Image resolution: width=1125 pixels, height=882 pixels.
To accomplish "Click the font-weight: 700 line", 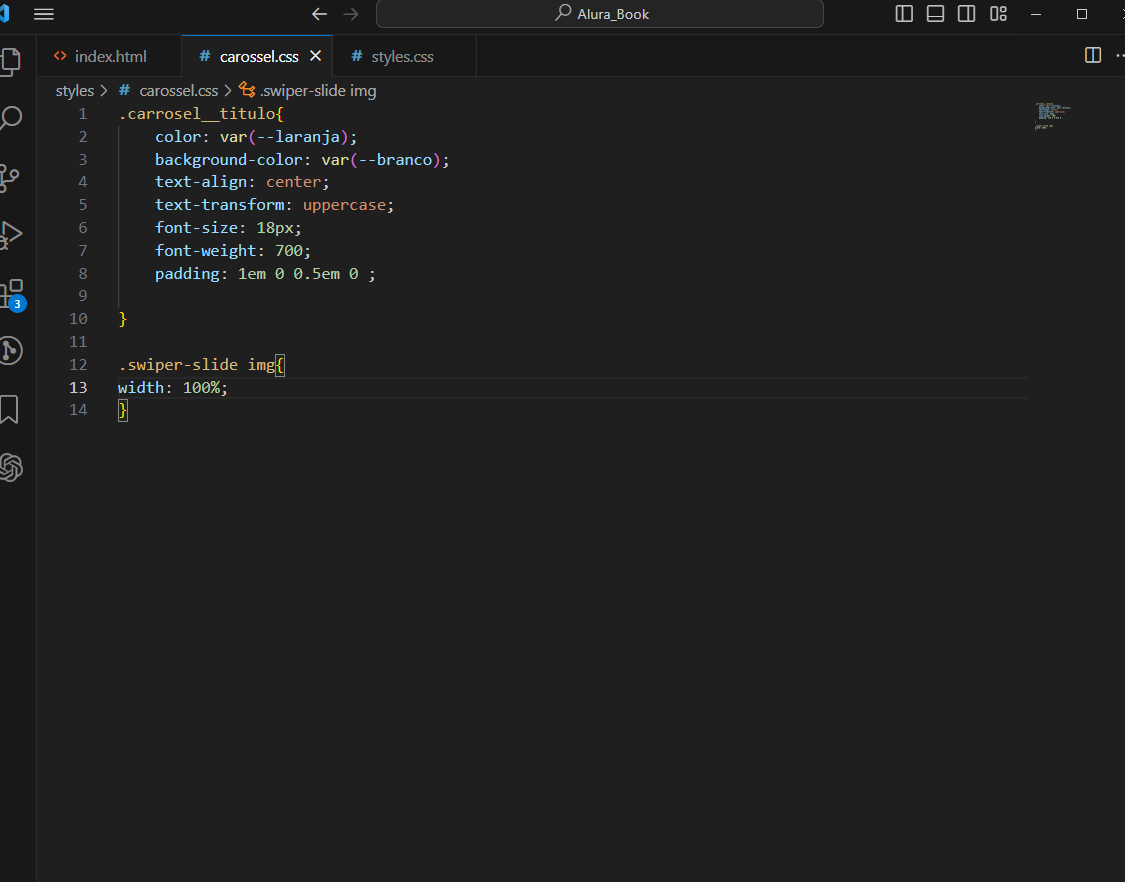I will point(232,250).
